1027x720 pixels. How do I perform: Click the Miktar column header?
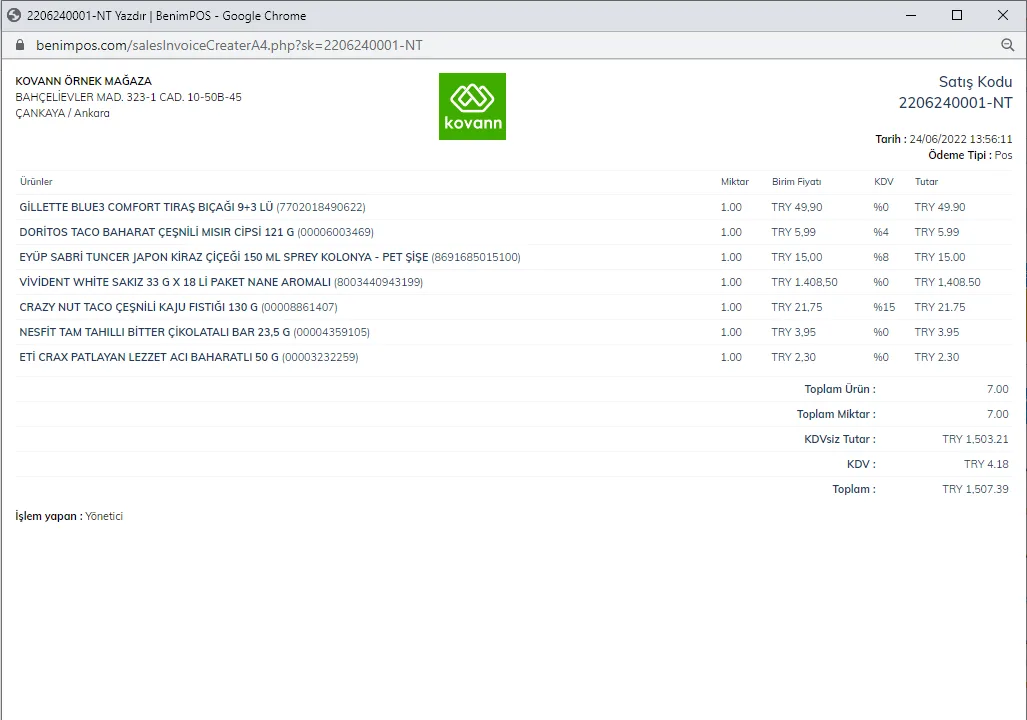click(x=735, y=181)
